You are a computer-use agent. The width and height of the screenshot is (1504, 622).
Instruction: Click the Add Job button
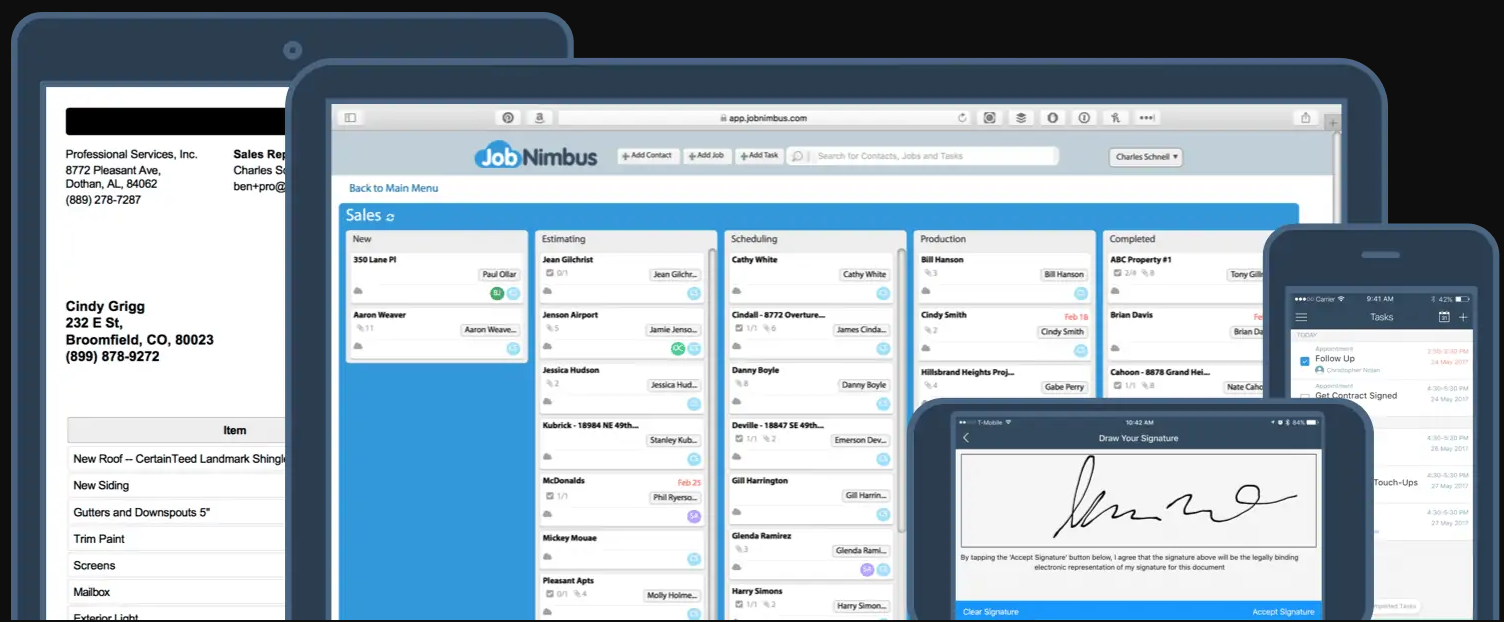pos(707,156)
